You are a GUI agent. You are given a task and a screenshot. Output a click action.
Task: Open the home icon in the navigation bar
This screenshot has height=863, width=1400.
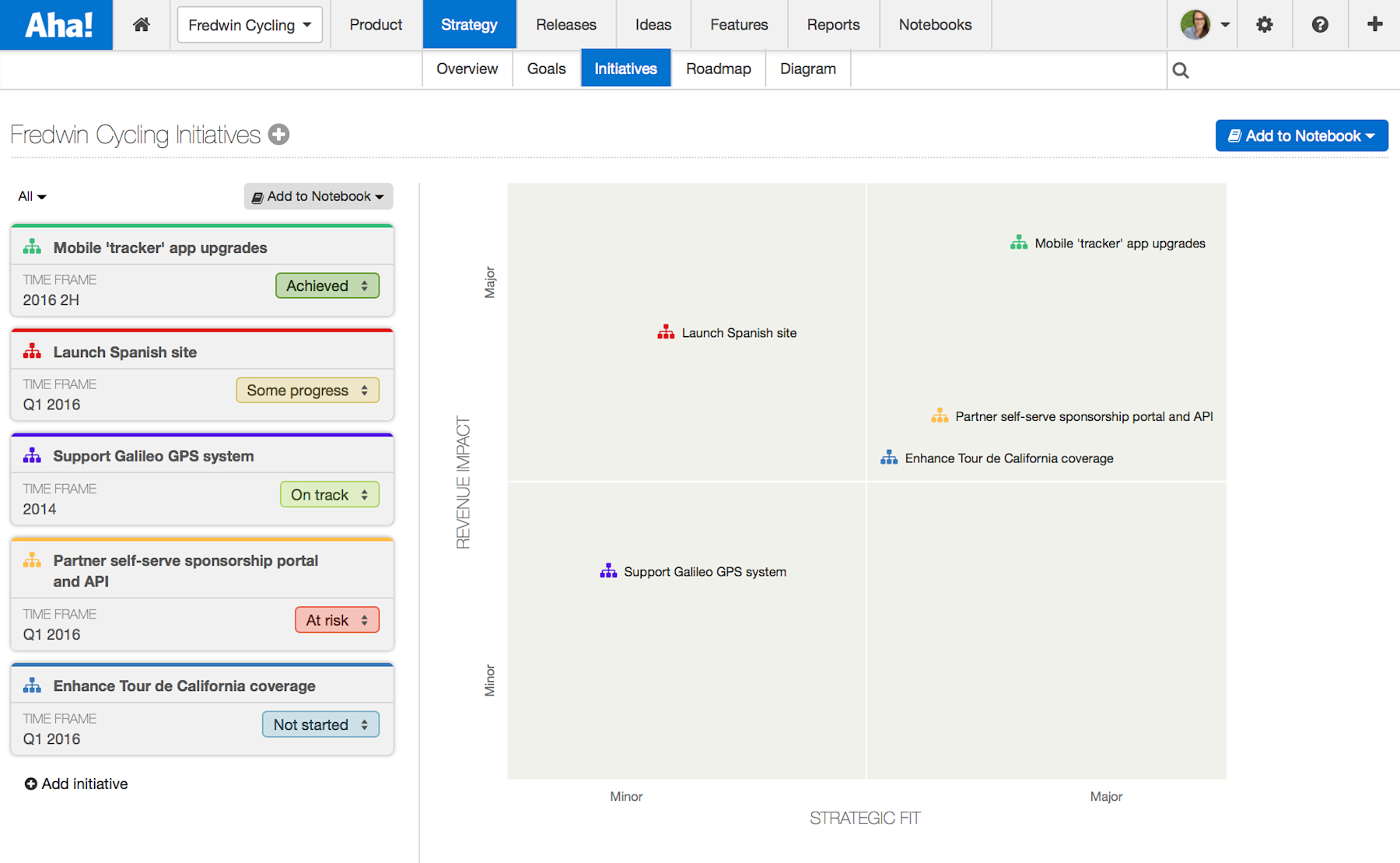coord(142,24)
